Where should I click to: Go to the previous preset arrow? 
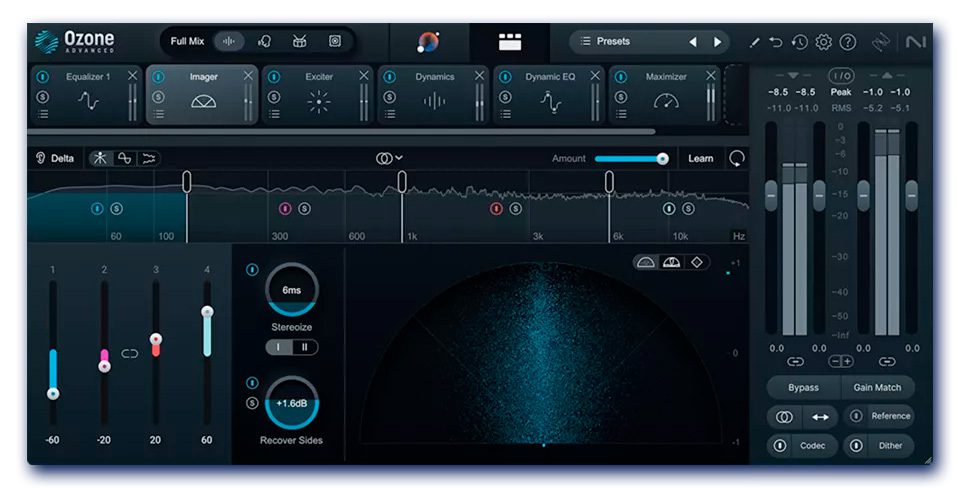pos(692,42)
